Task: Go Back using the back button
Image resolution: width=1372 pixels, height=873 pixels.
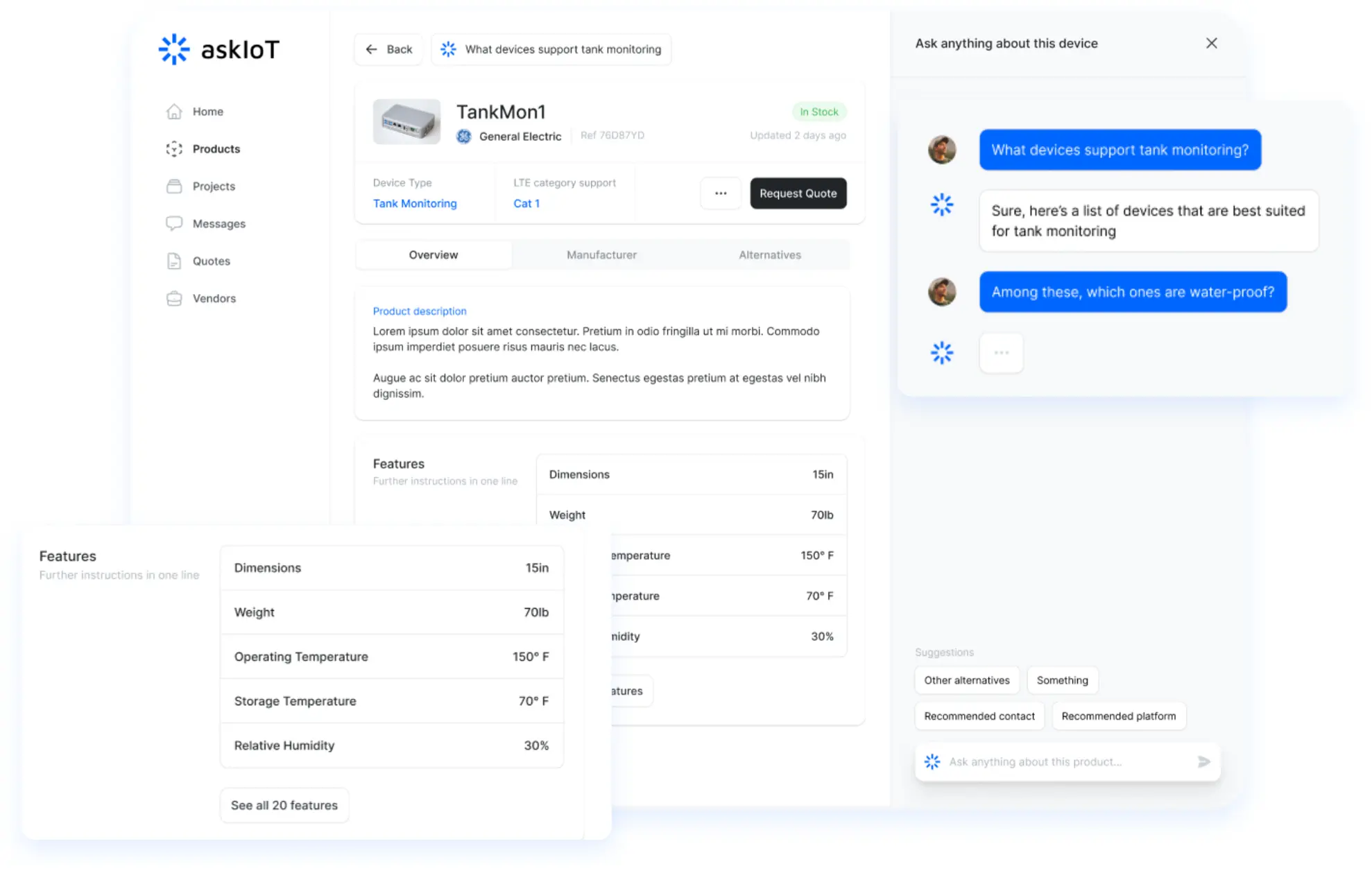Action: pyautogui.click(x=388, y=49)
